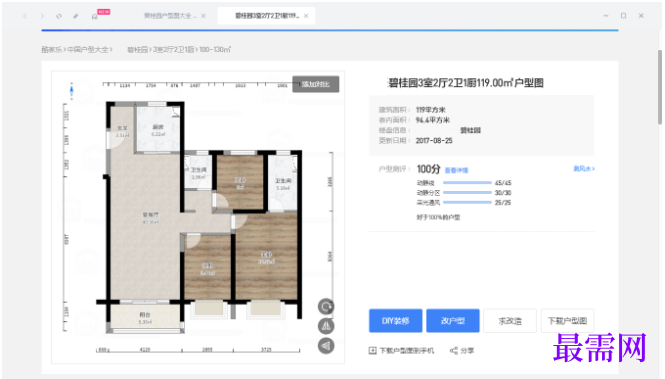Click the 采光通风 25/25 score bar
The height and width of the screenshot is (379, 665).
[x=467, y=202]
